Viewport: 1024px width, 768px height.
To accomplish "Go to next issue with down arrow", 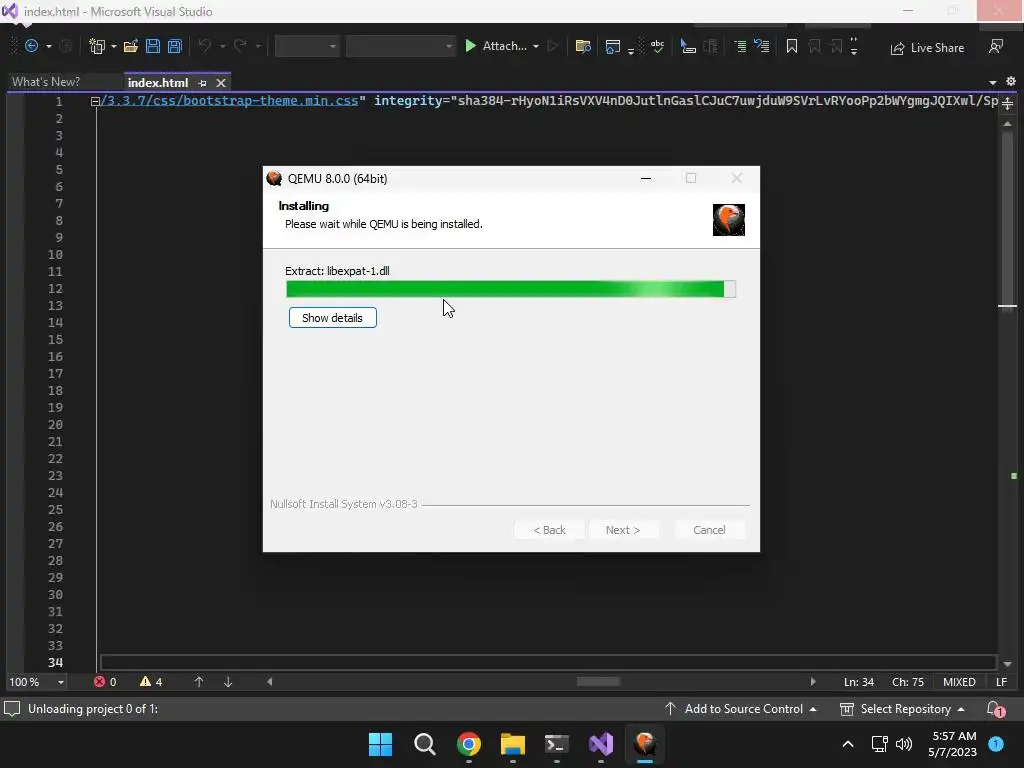I will [x=228, y=682].
